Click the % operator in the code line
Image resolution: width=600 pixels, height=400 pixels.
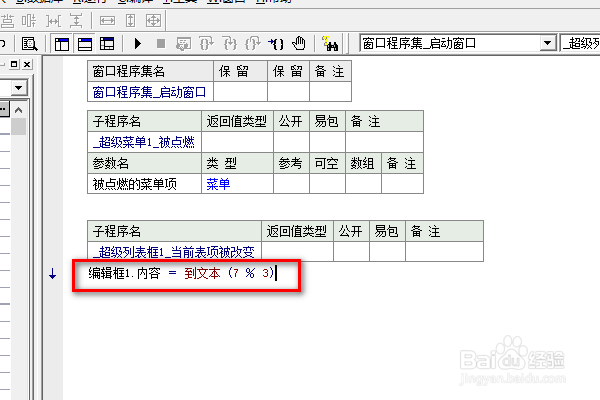tap(250, 273)
